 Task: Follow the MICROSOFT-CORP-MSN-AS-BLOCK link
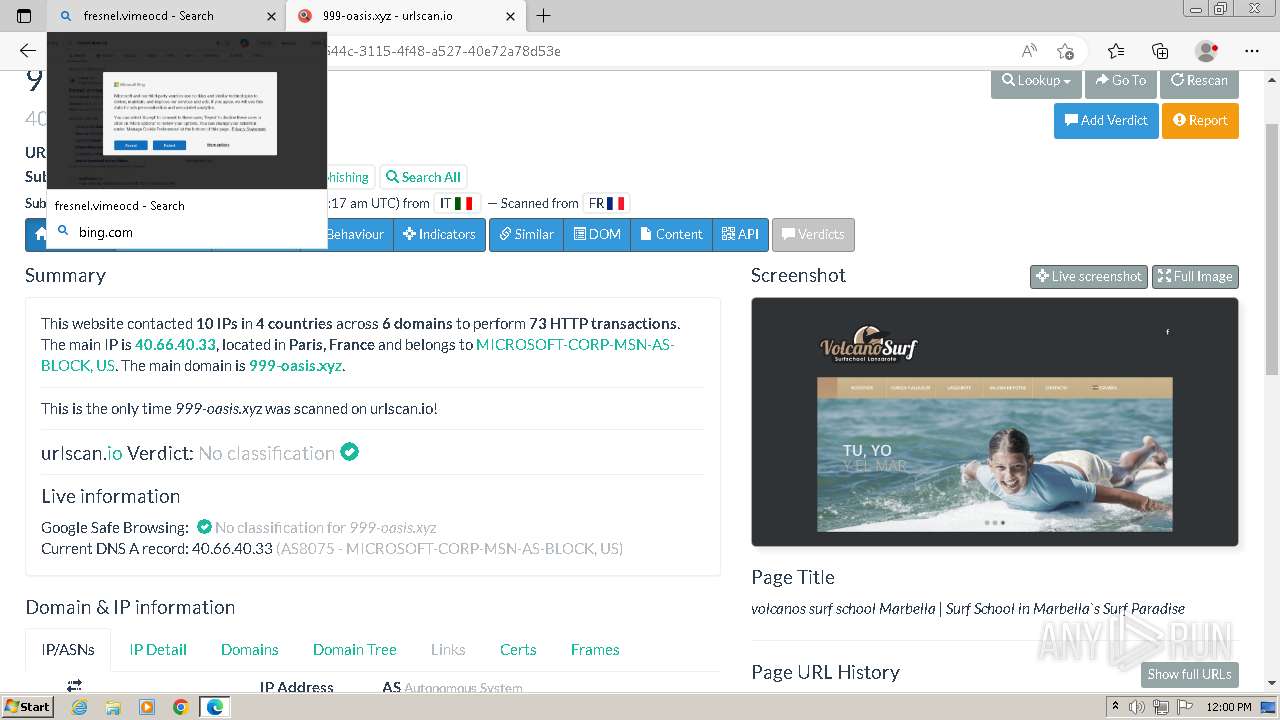[358, 355]
